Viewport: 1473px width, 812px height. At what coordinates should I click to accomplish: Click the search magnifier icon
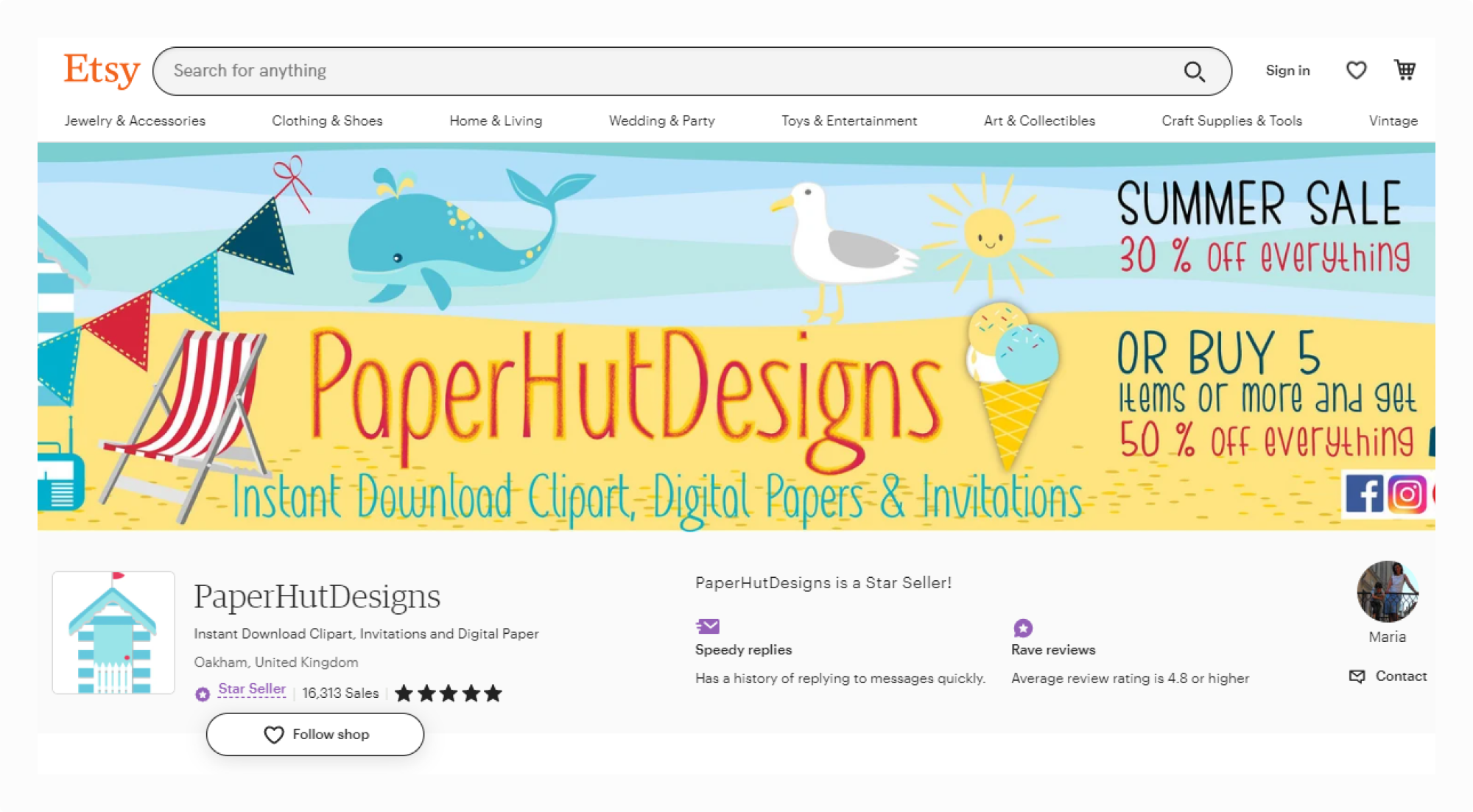click(x=1194, y=71)
